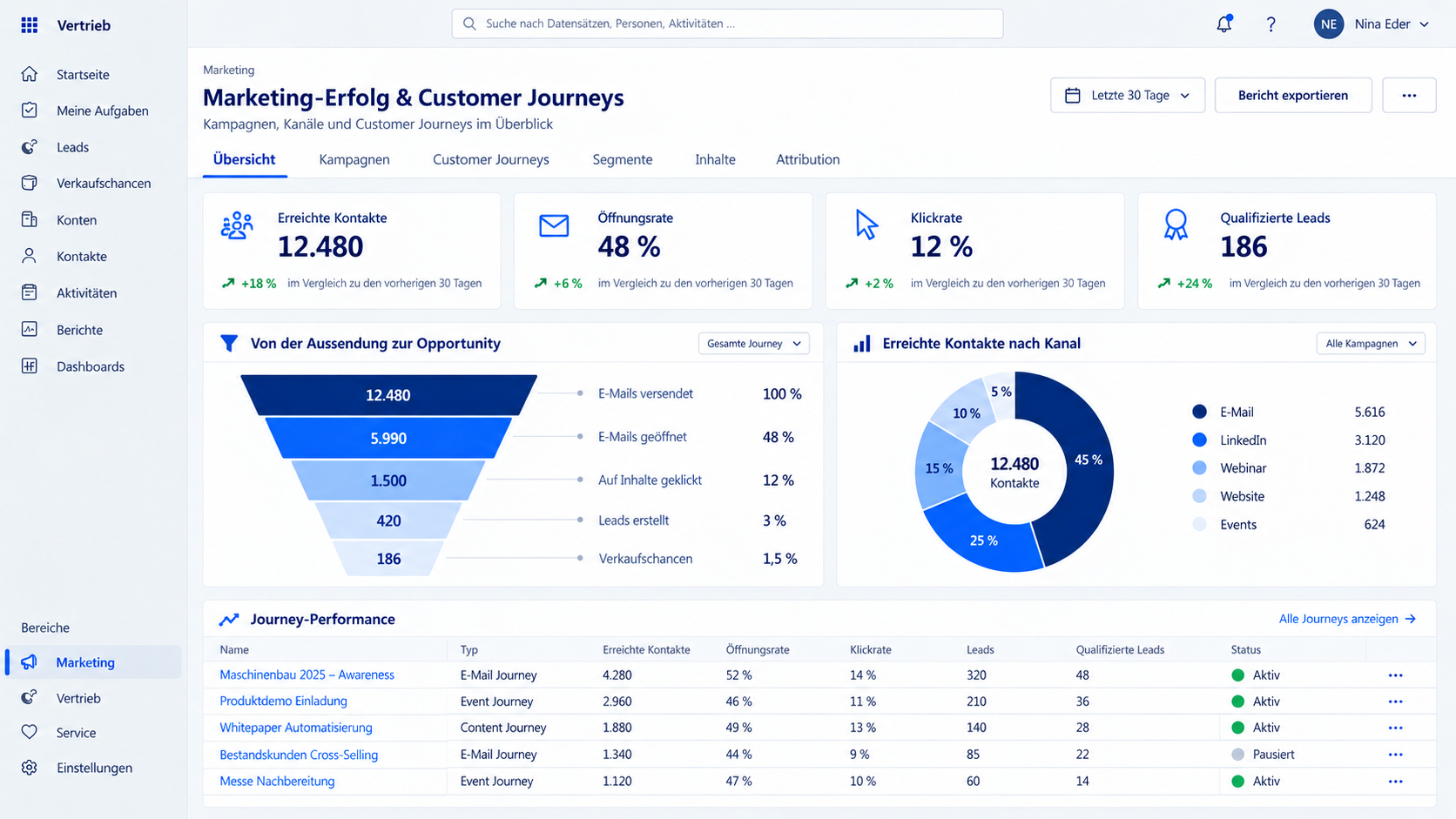Open row actions for Produktdemo Einladung
The image size is (1456, 819).
pyautogui.click(x=1396, y=702)
